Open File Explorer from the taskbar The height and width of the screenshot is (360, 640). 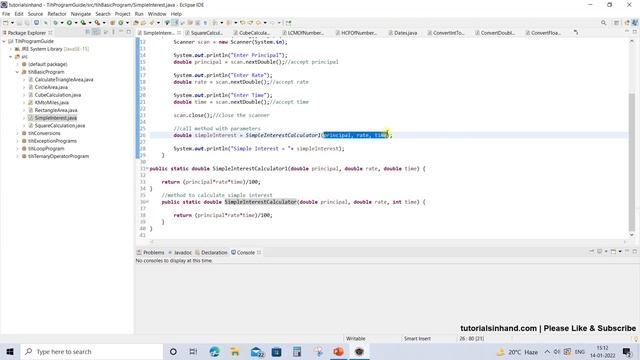click(235, 352)
